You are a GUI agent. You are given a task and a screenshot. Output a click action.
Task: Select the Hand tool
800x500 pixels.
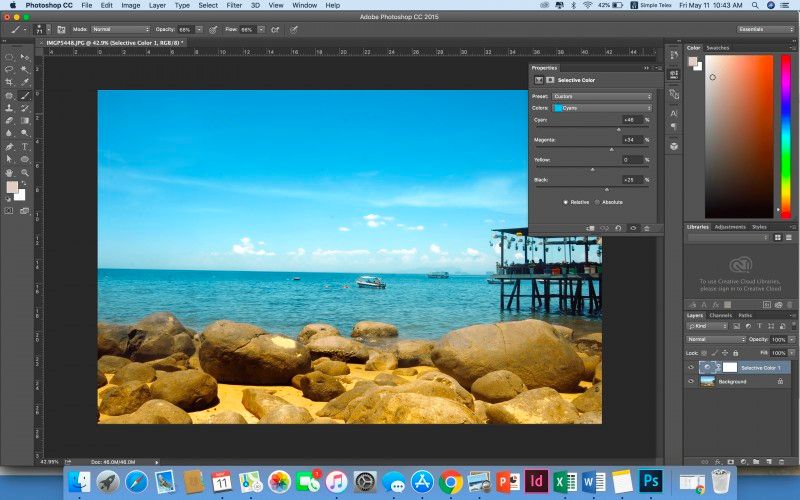[x=9, y=173]
